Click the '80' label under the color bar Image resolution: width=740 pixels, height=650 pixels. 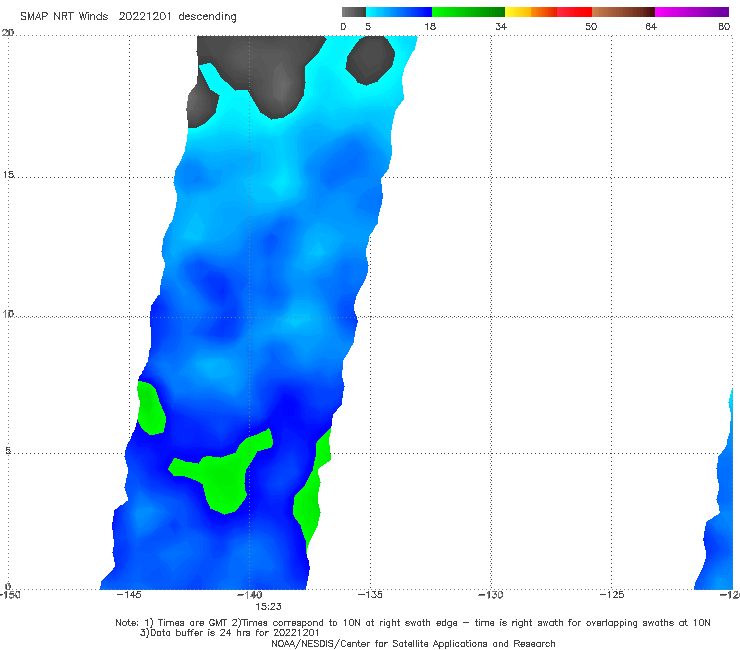click(724, 26)
